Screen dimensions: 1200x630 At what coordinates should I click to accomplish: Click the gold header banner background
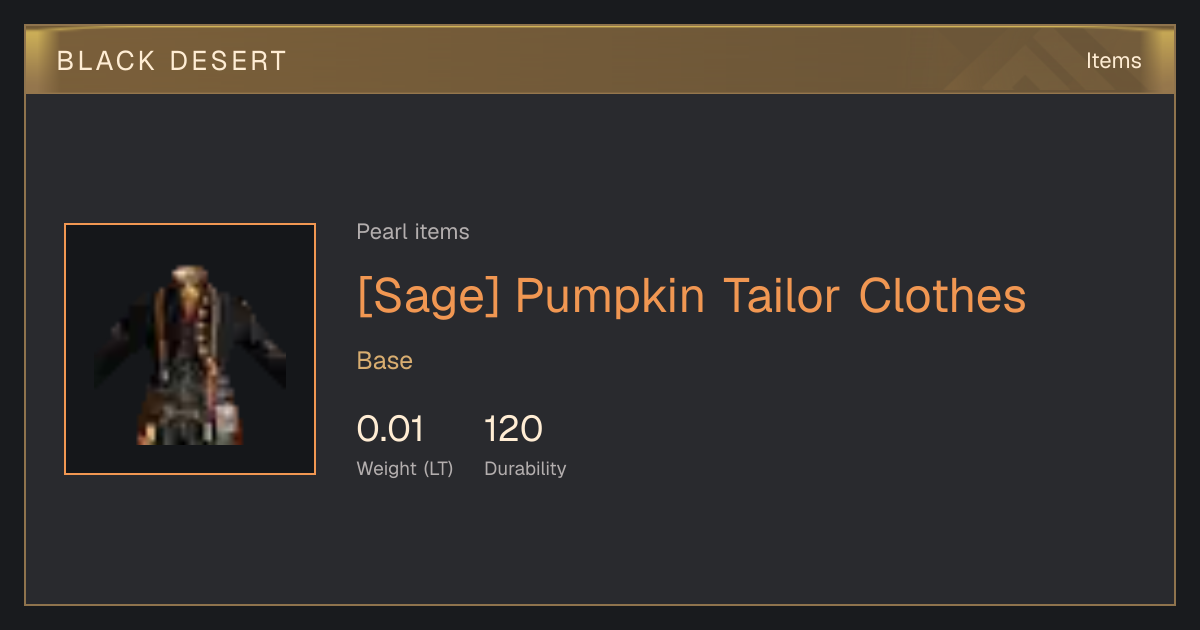click(600, 60)
